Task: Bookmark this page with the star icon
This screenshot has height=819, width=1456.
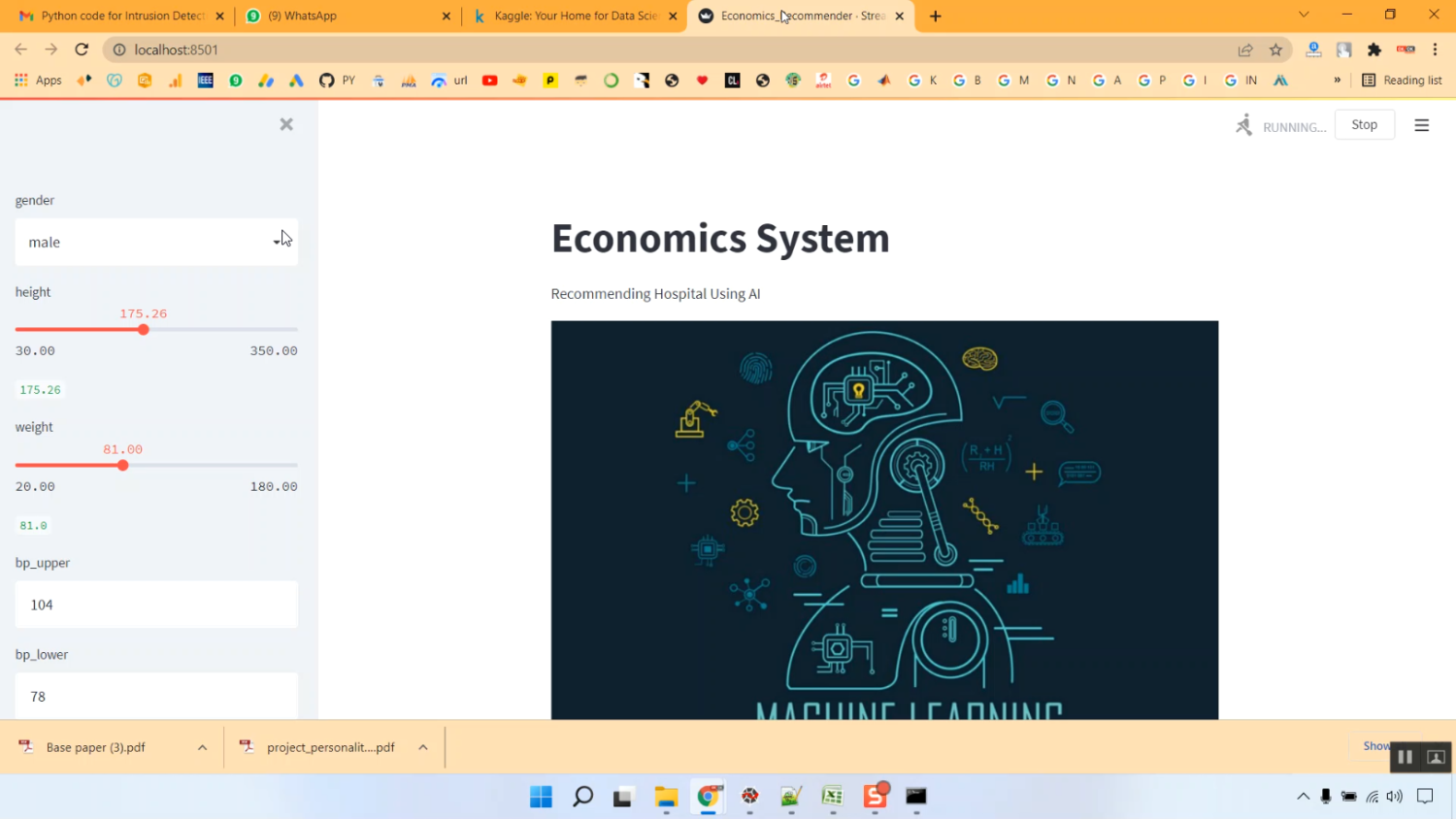Action: point(1276,49)
